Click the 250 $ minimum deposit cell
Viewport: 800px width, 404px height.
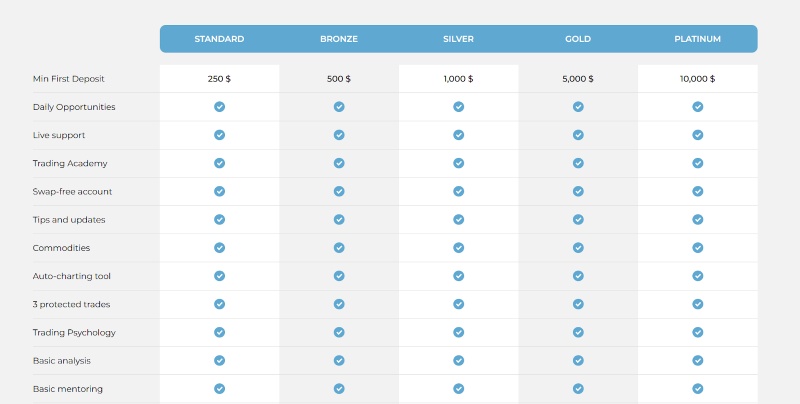pyautogui.click(x=219, y=79)
